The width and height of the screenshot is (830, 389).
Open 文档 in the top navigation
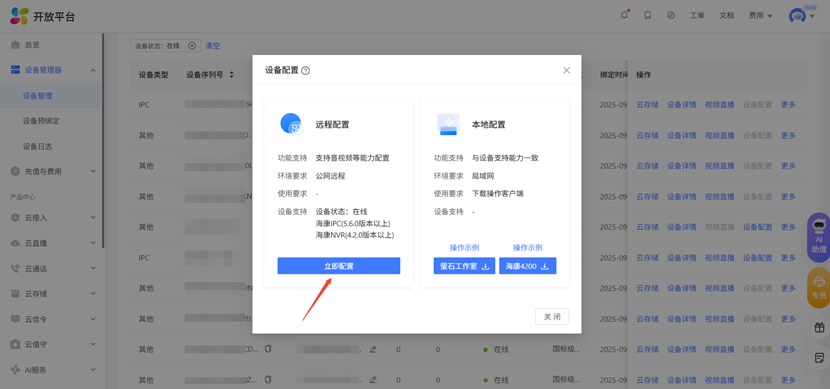click(x=727, y=16)
